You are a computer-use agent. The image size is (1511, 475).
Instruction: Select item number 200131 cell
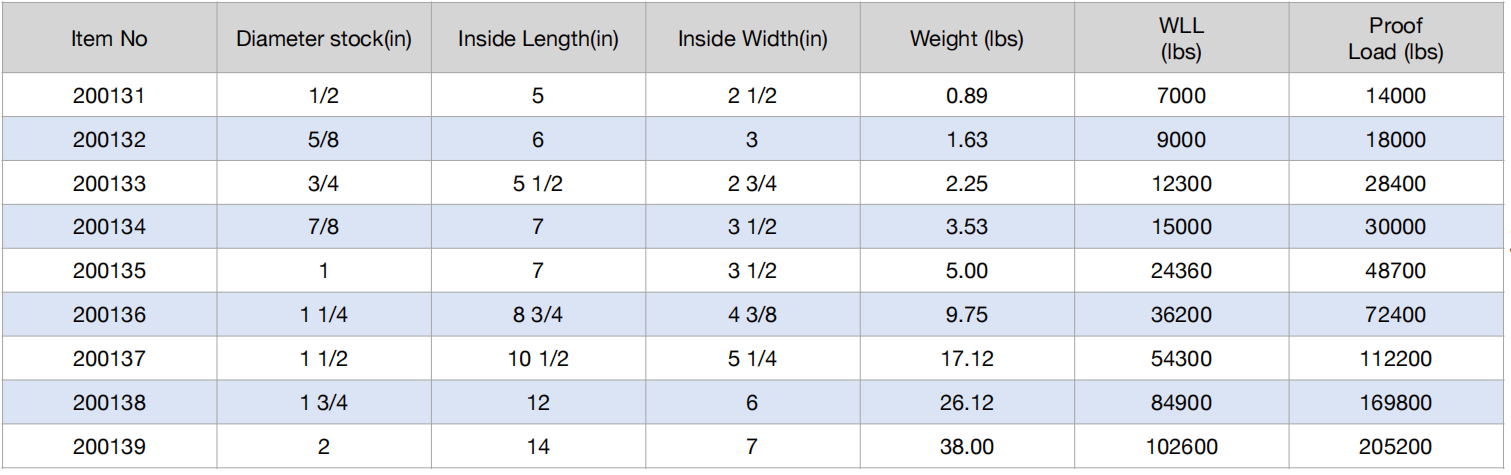coord(109,96)
